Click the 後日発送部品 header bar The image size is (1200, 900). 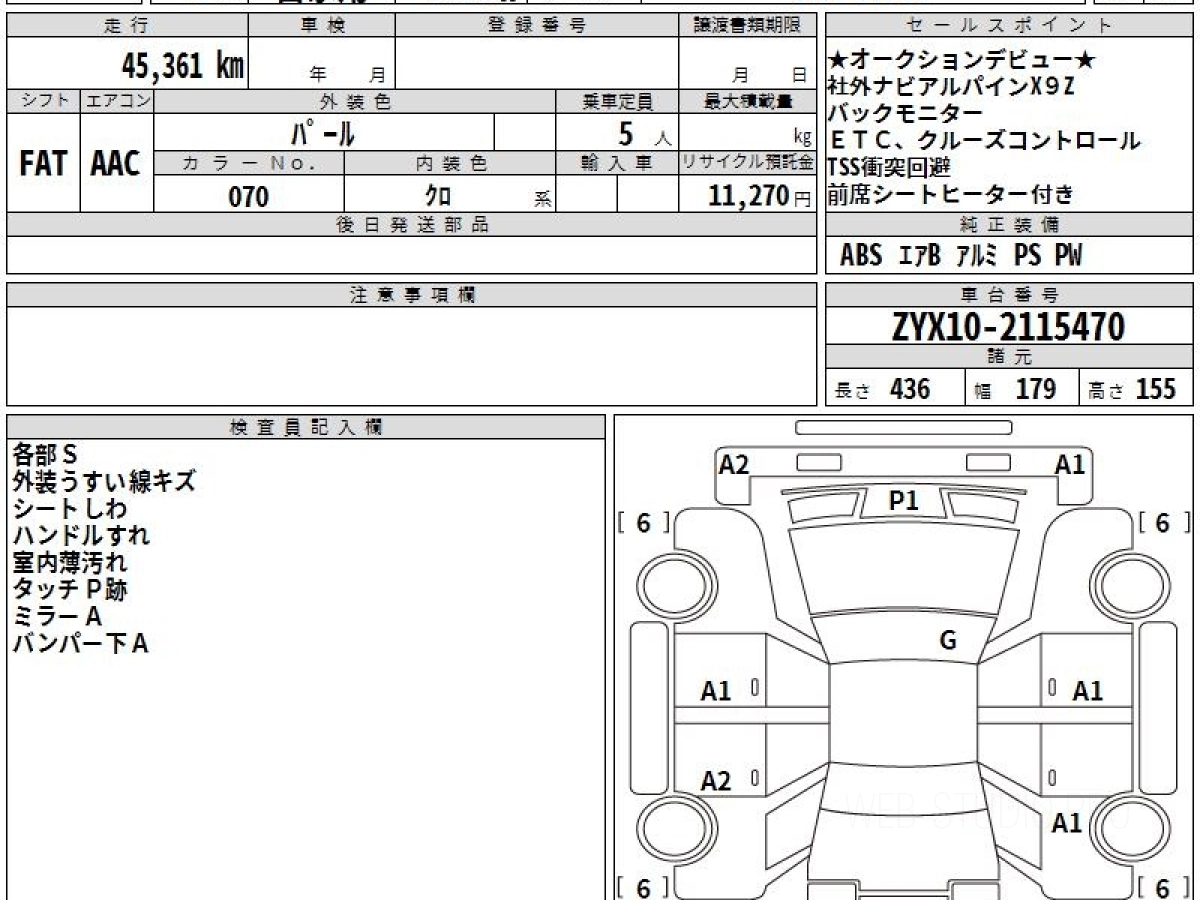412,225
